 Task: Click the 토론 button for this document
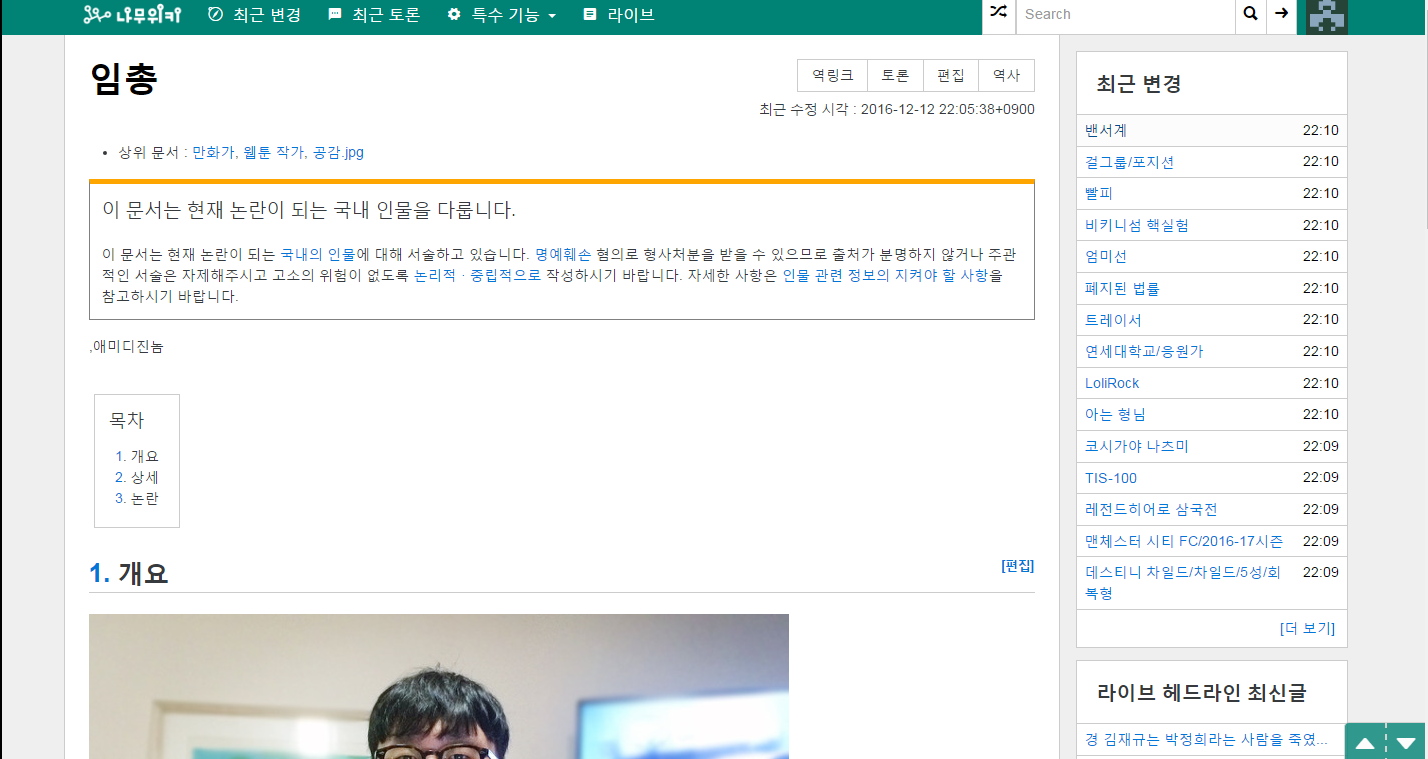[895, 76]
